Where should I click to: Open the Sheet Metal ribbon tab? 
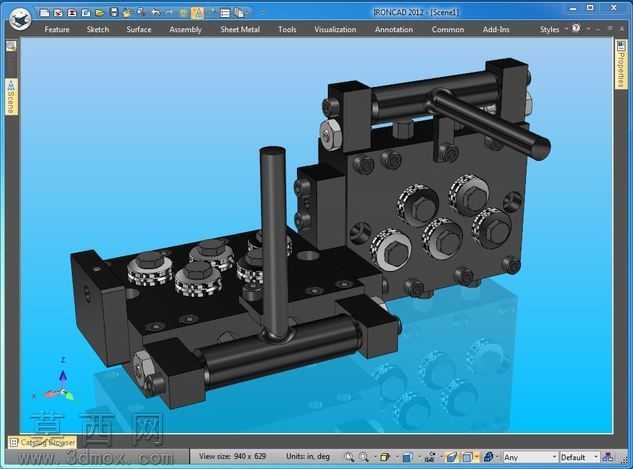click(x=240, y=29)
